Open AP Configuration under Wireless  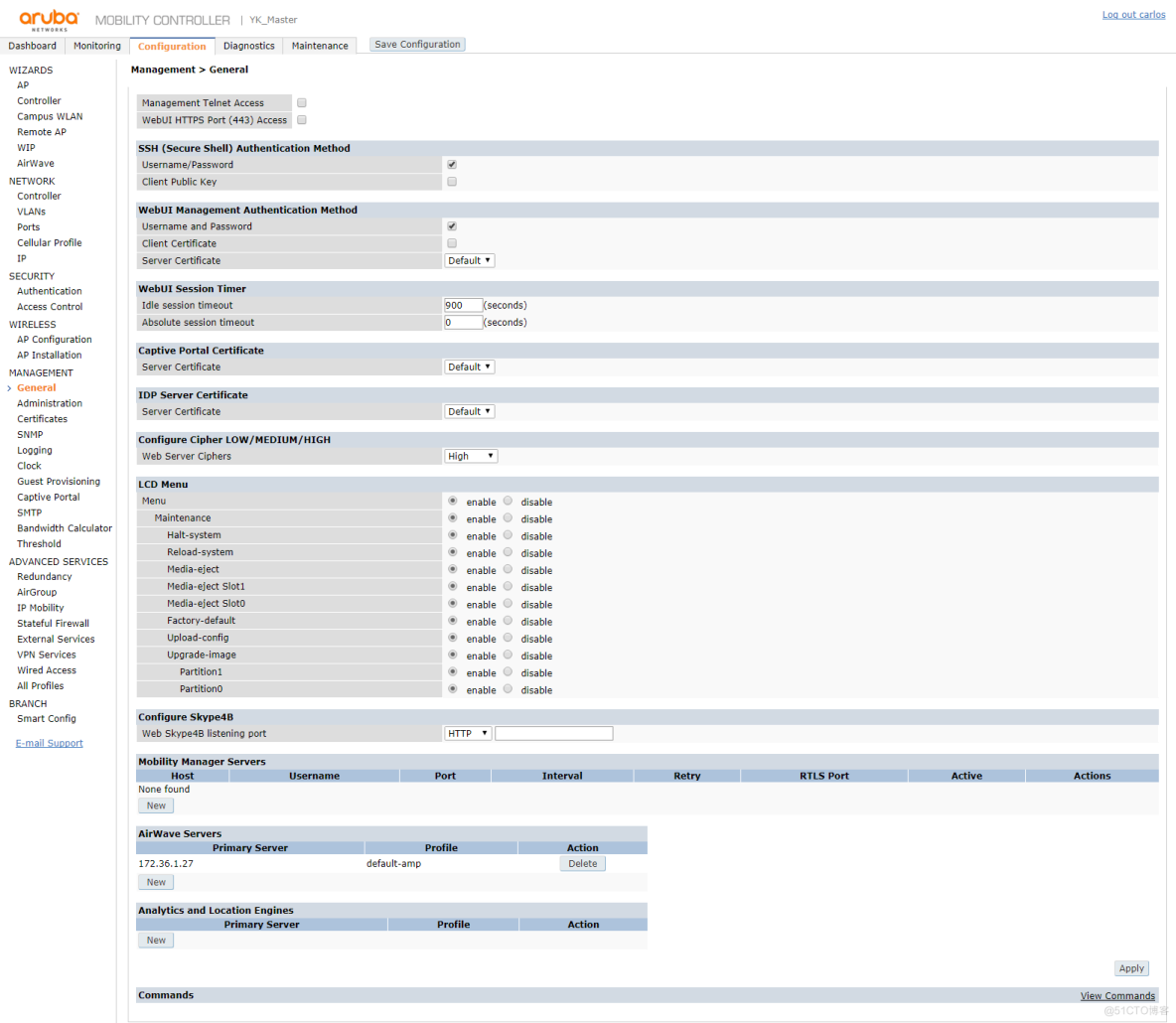[55, 340]
